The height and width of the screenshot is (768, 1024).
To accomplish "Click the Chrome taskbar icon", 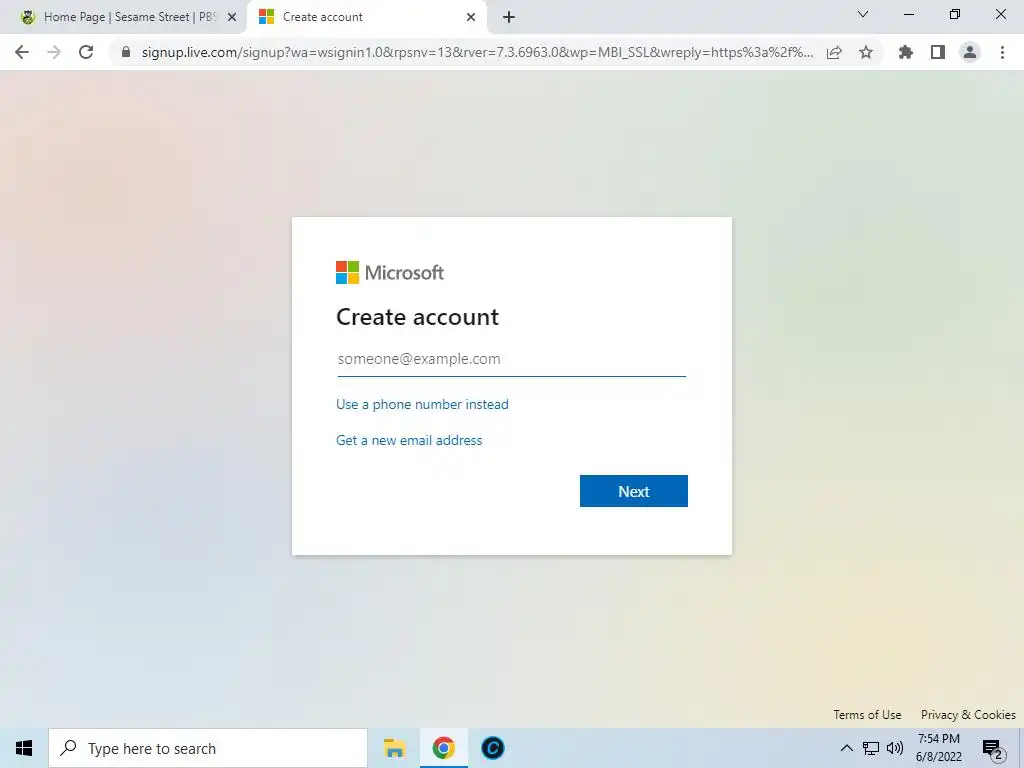I will [443, 748].
